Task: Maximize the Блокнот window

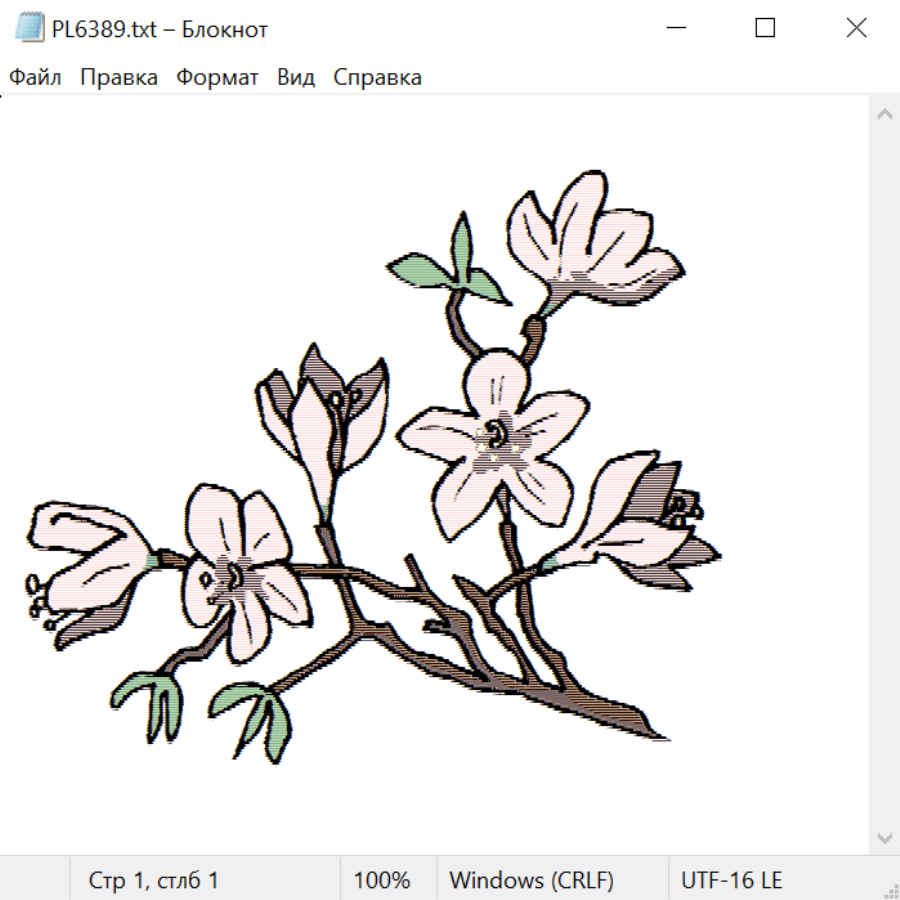Action: pos(765,28)
